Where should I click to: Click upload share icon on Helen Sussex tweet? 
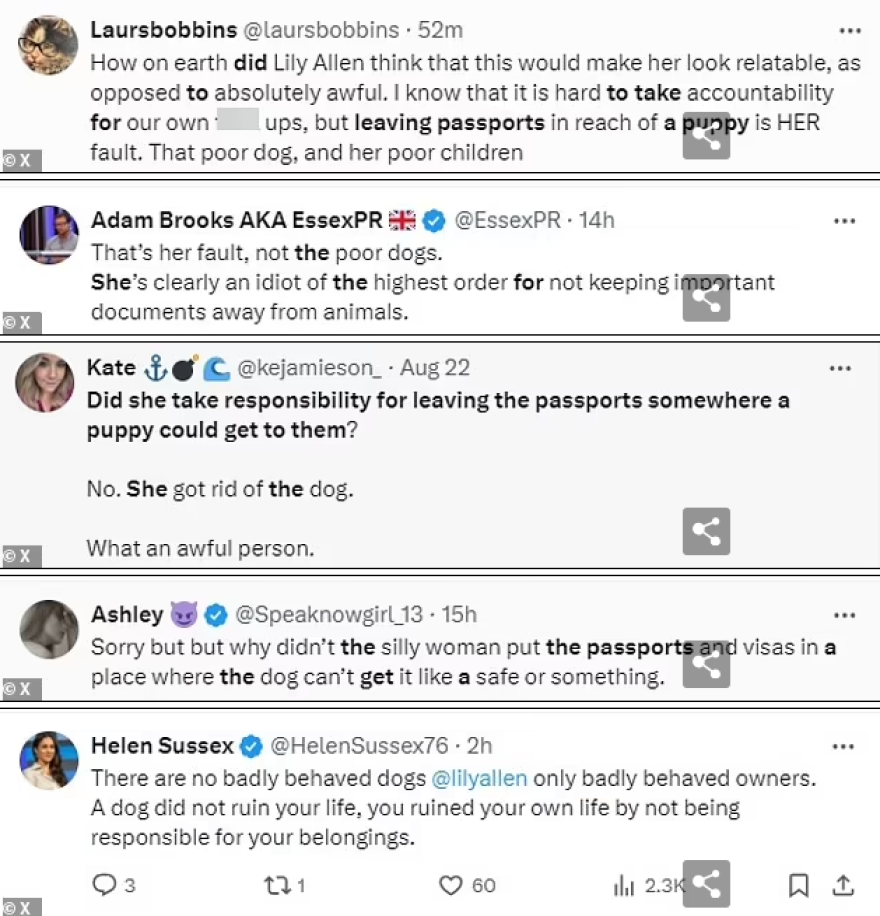point(843,885)
